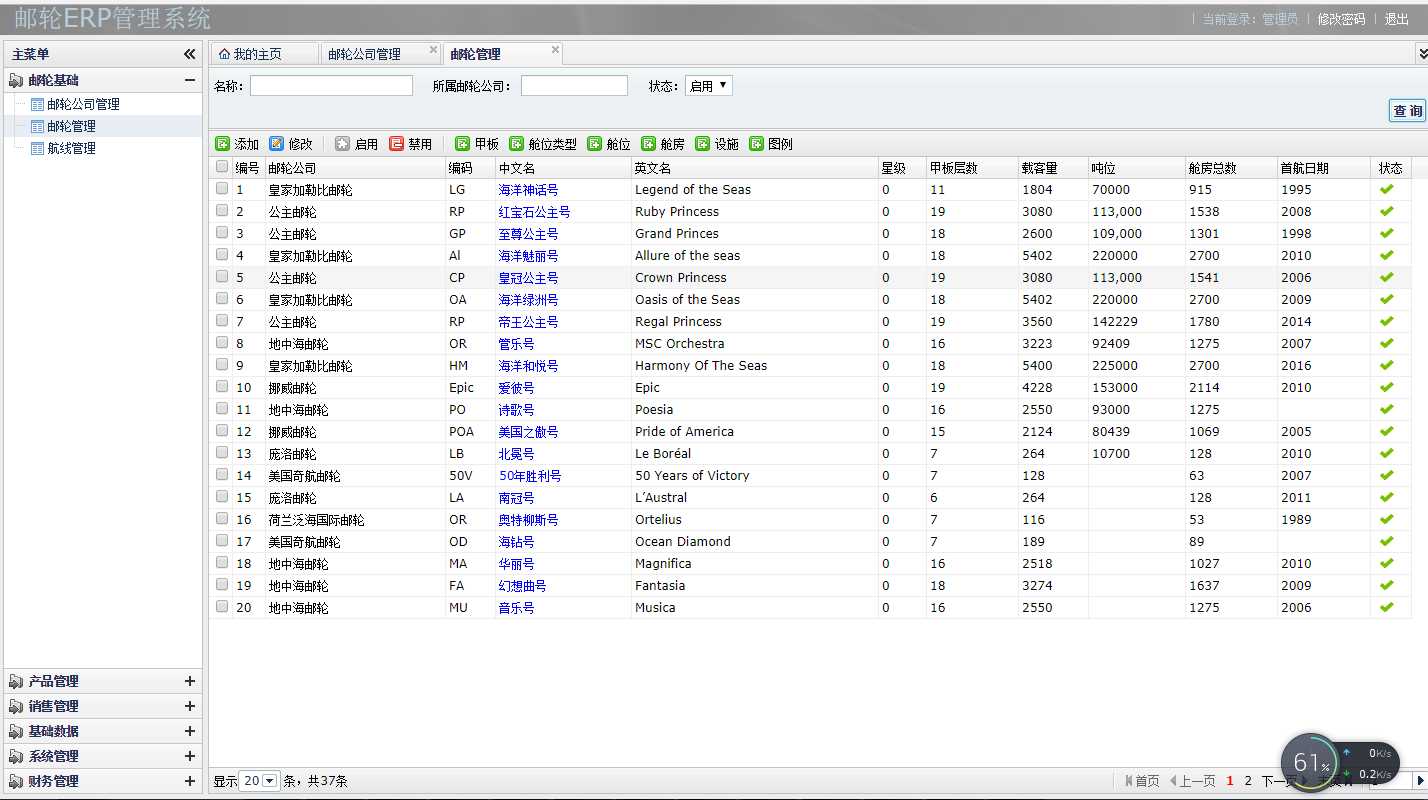1428x800 pixels.
Task: Check the row 10 checkbox for 爱彼号
Action: (222, 386)
